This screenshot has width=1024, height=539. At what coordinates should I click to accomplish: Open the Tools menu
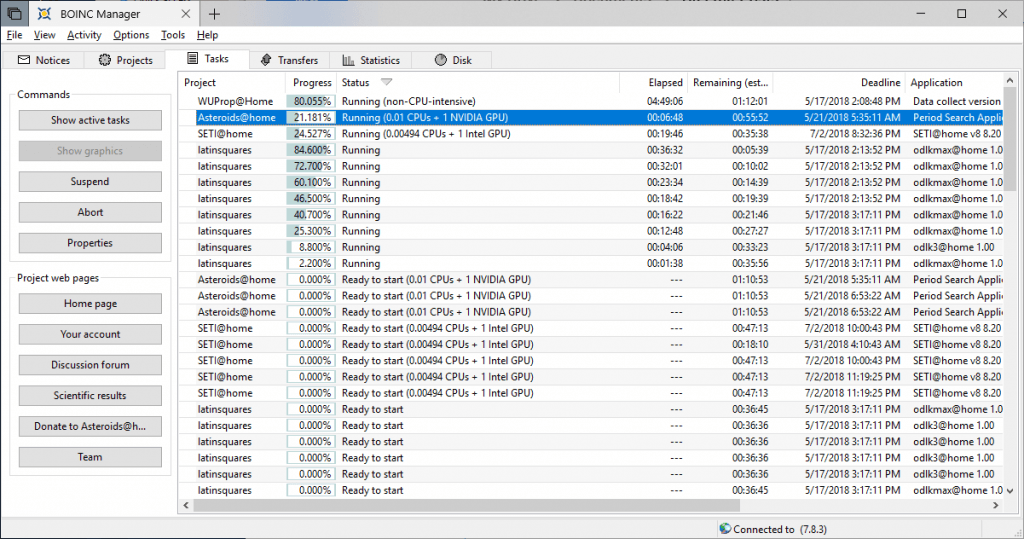point(173,35)
